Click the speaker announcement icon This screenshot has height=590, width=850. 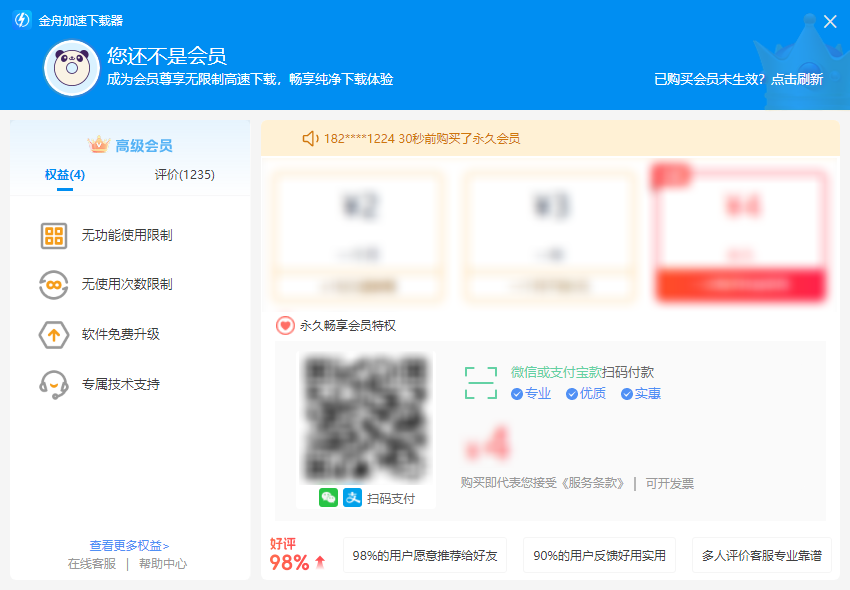click(311, 138)
